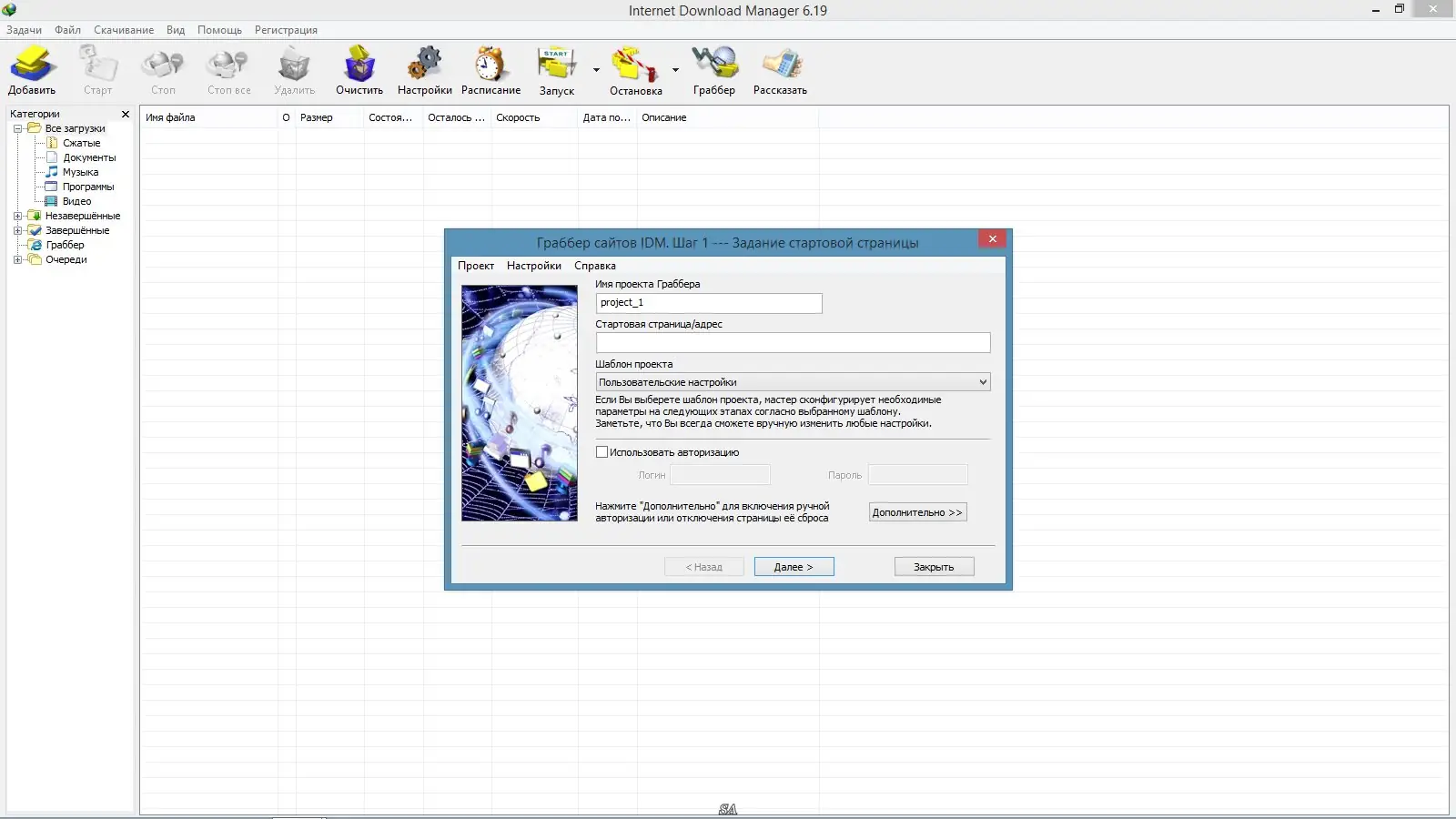Close the Категории panel with its X
Screen dimensions: 1456x819
[x=125, y=114]
